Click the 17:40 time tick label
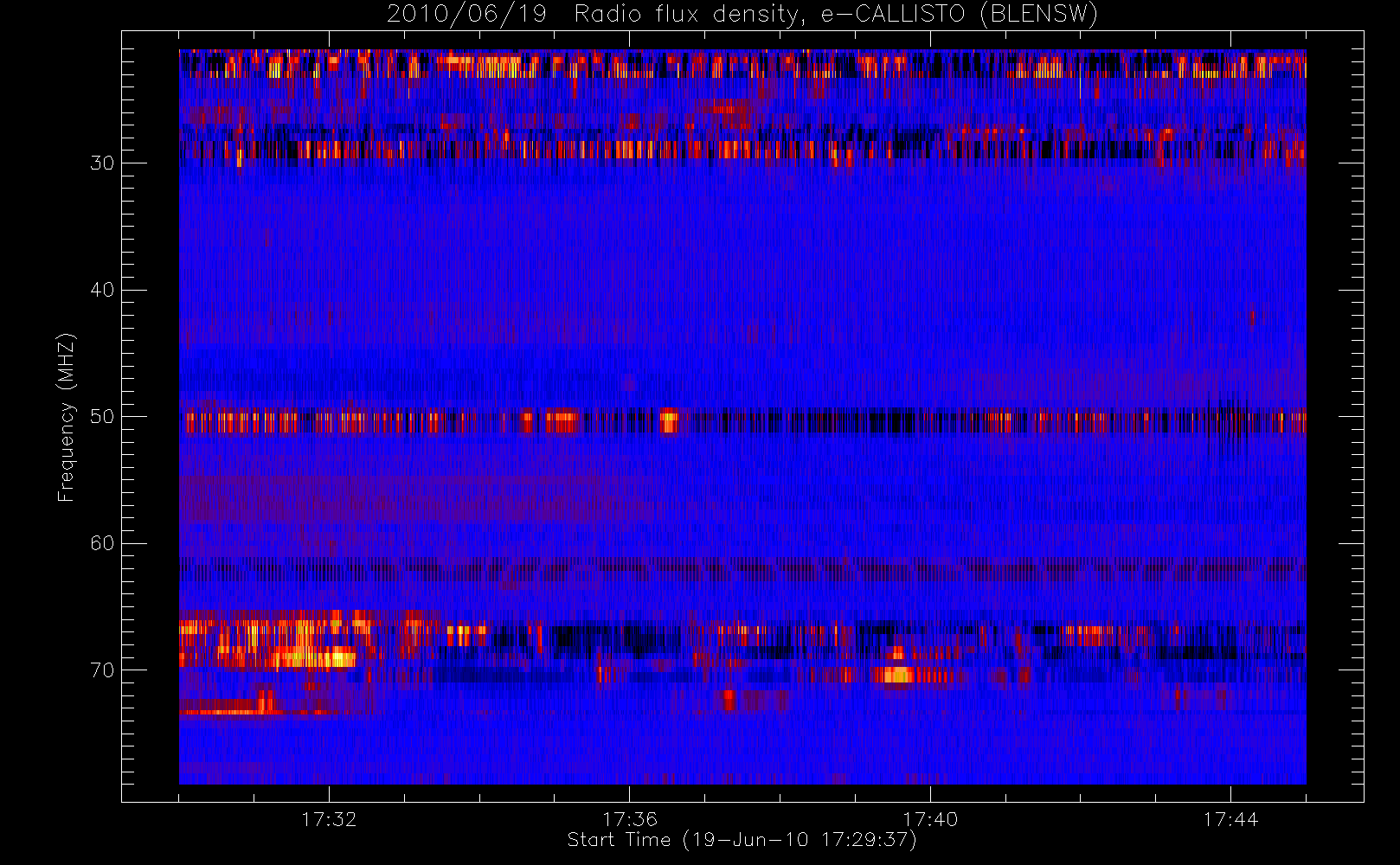 click(x=930, y=819)
